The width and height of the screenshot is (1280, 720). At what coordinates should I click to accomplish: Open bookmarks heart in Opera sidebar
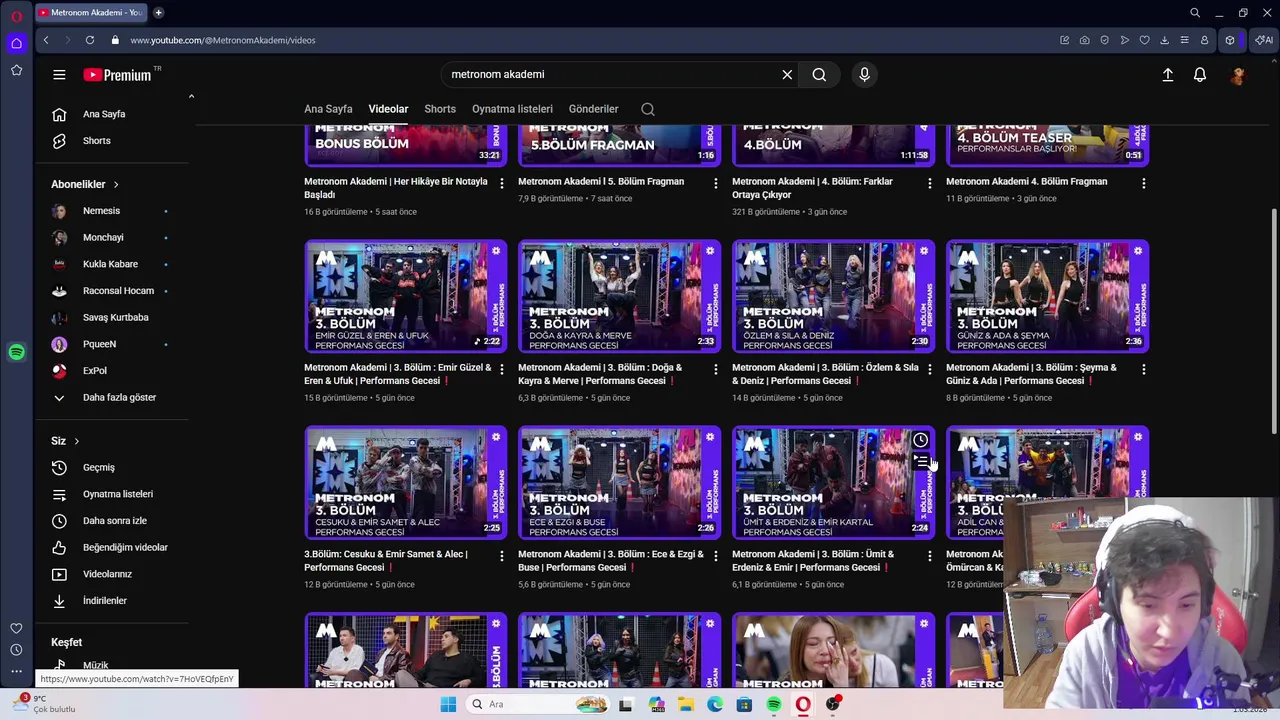pyautogui.click(x=16, y=628)
